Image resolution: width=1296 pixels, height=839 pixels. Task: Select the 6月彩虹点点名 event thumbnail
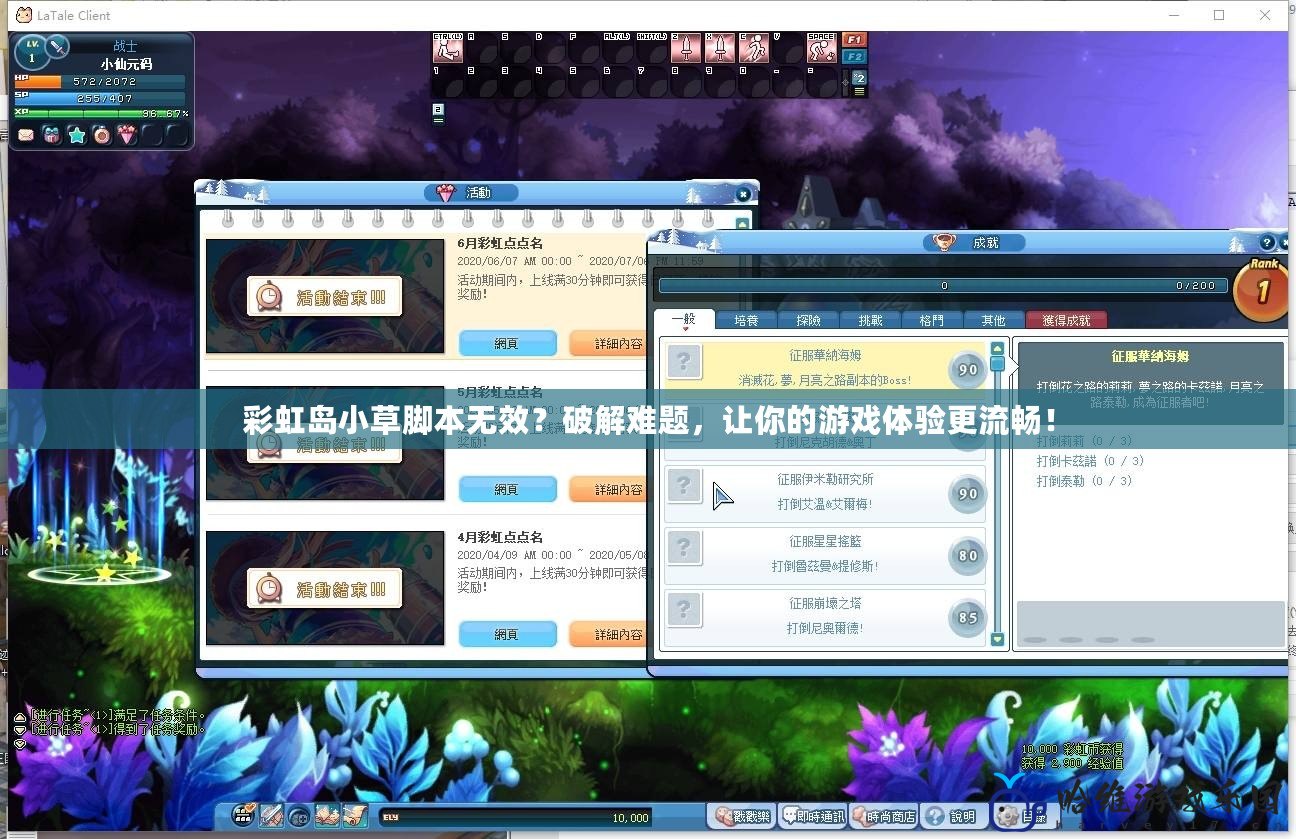[325, 296]
